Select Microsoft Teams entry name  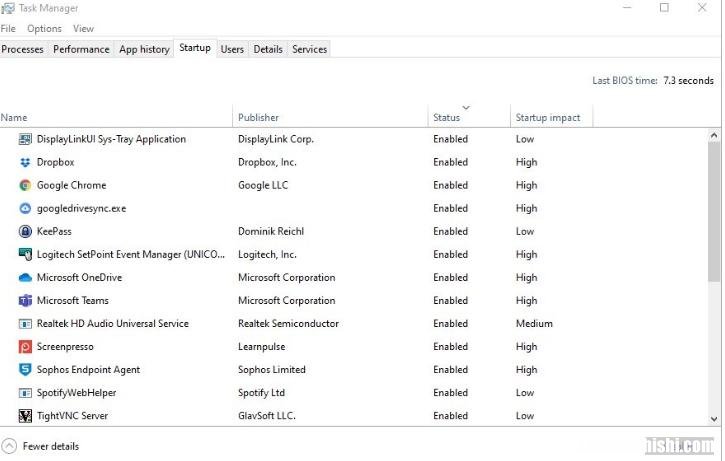[73, 301]
